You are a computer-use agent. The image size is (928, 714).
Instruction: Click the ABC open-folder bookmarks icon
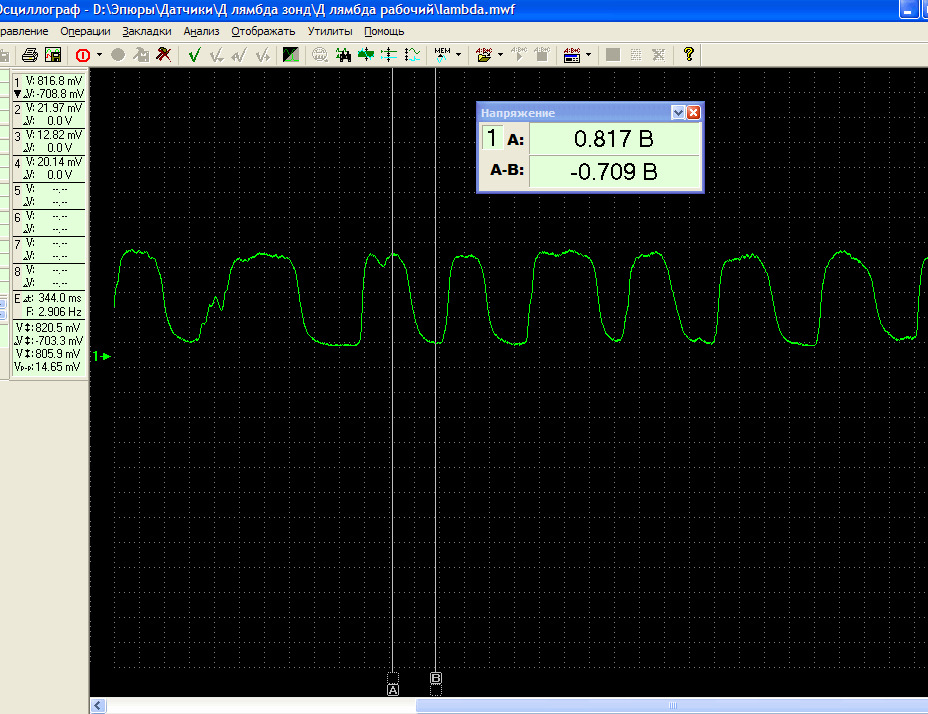[x=484, y=55]
